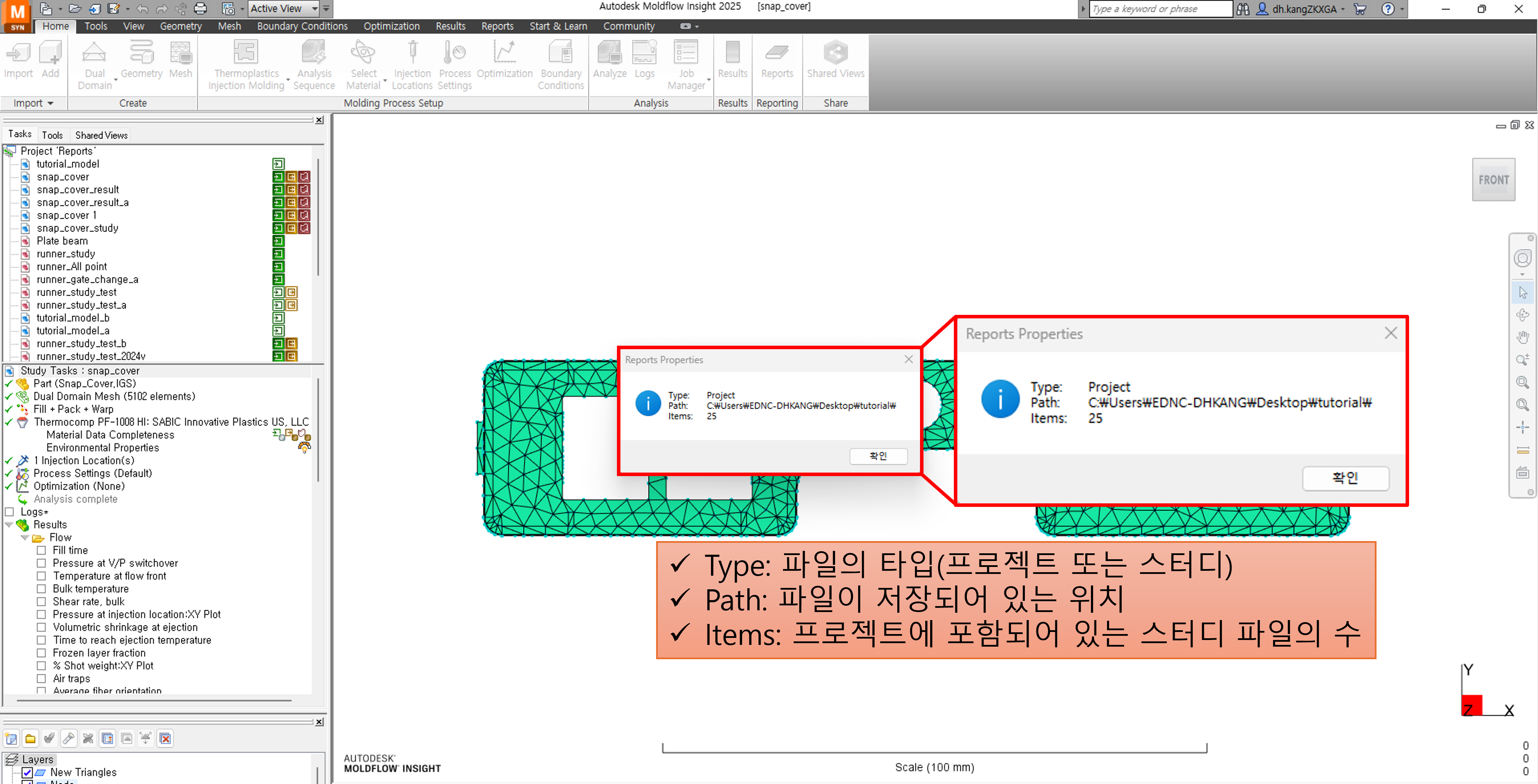Screen dimensions: 1538x784
Task: Expand the Job Manager dropdown arrow
Action: pyautogui.click(x=709, y=79)
